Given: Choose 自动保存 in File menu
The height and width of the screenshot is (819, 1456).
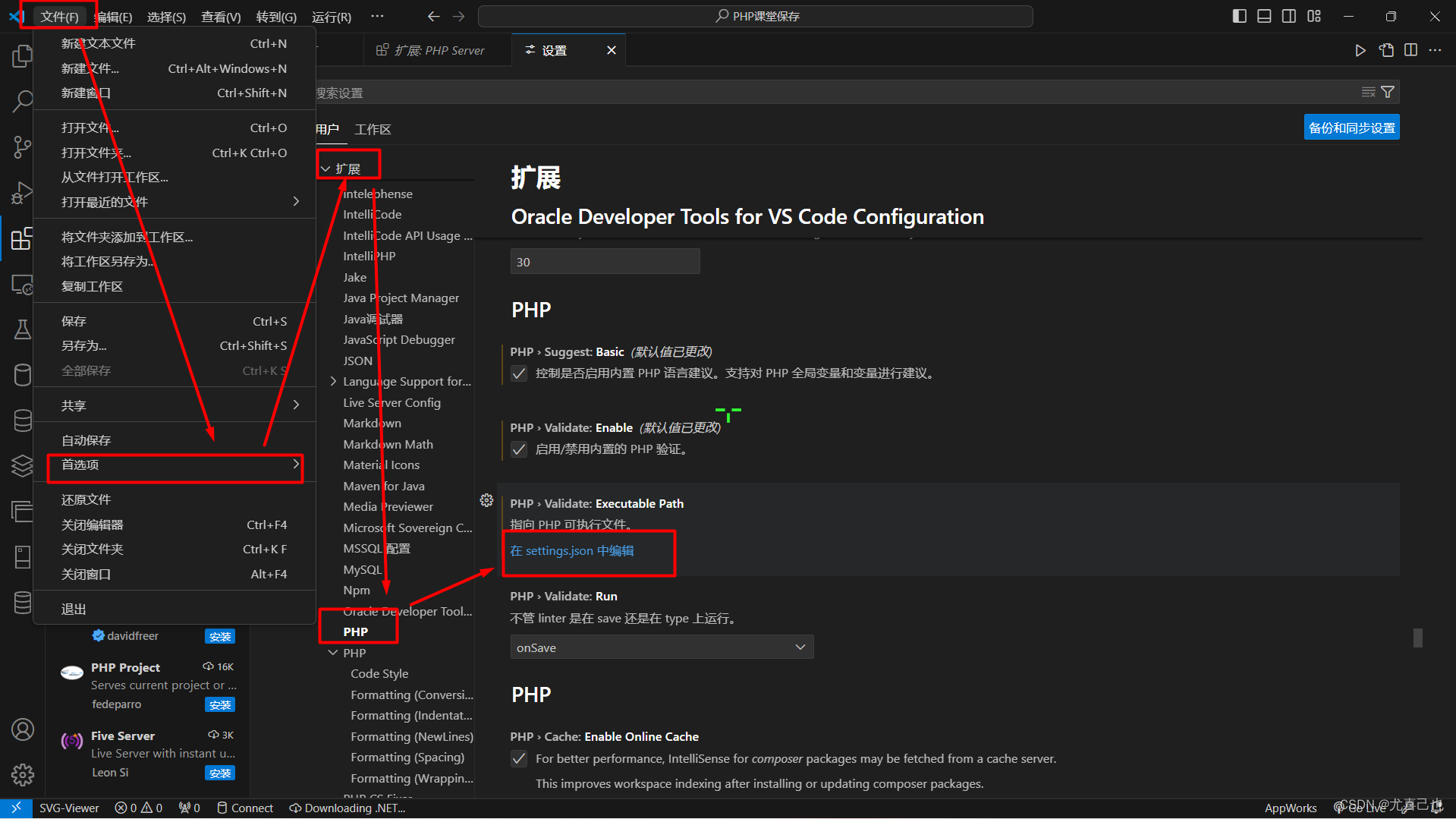Looking at the screenshot, I should (x=175, y=440).
